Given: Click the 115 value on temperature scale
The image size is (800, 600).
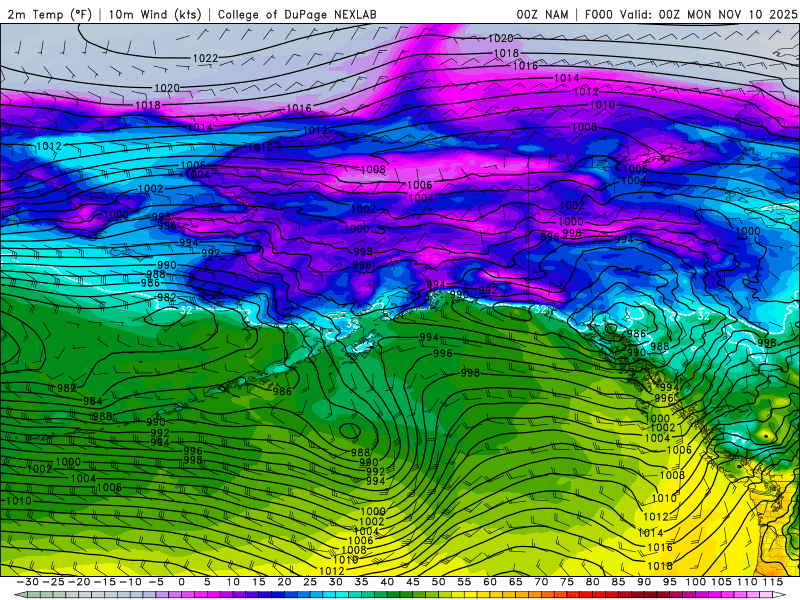Looking at the screenshot, I should pyautogui.click(x=773, y=582).
